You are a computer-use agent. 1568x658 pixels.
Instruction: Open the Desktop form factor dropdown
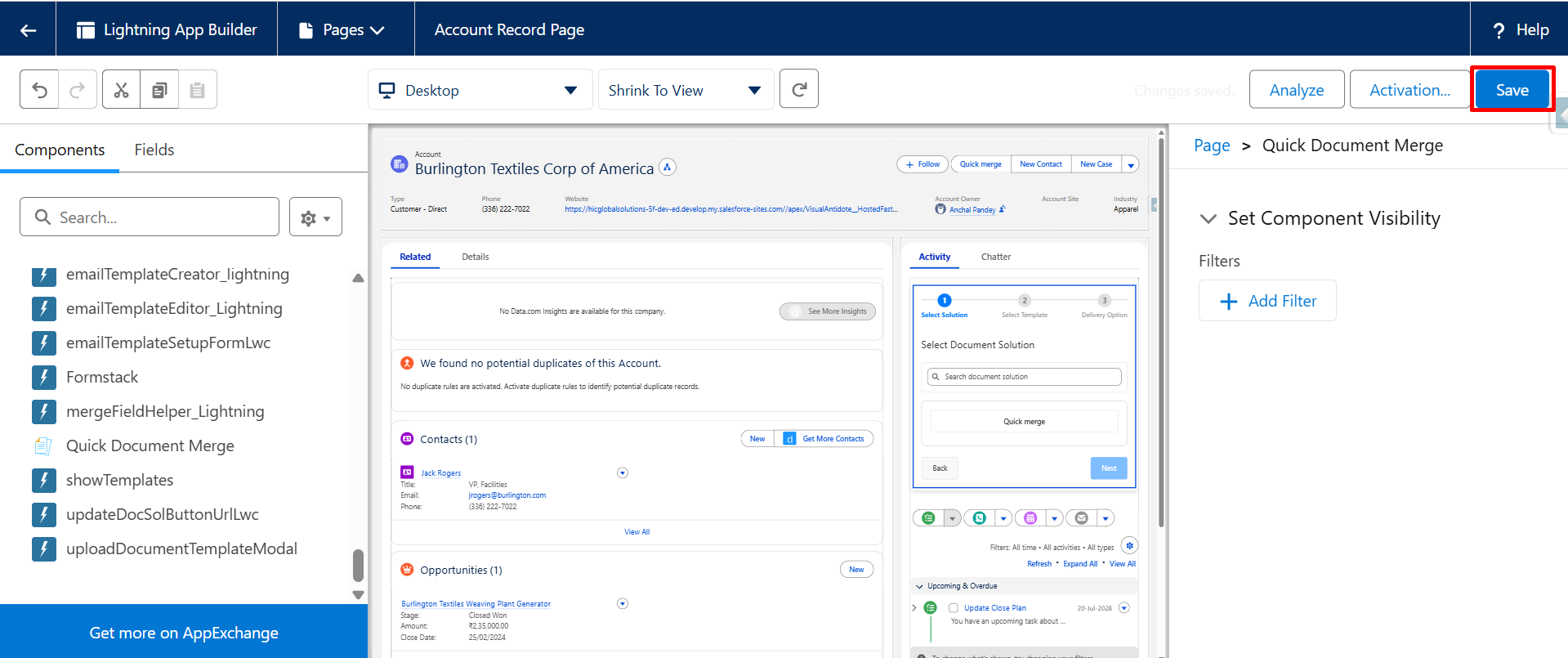point(480,90)
